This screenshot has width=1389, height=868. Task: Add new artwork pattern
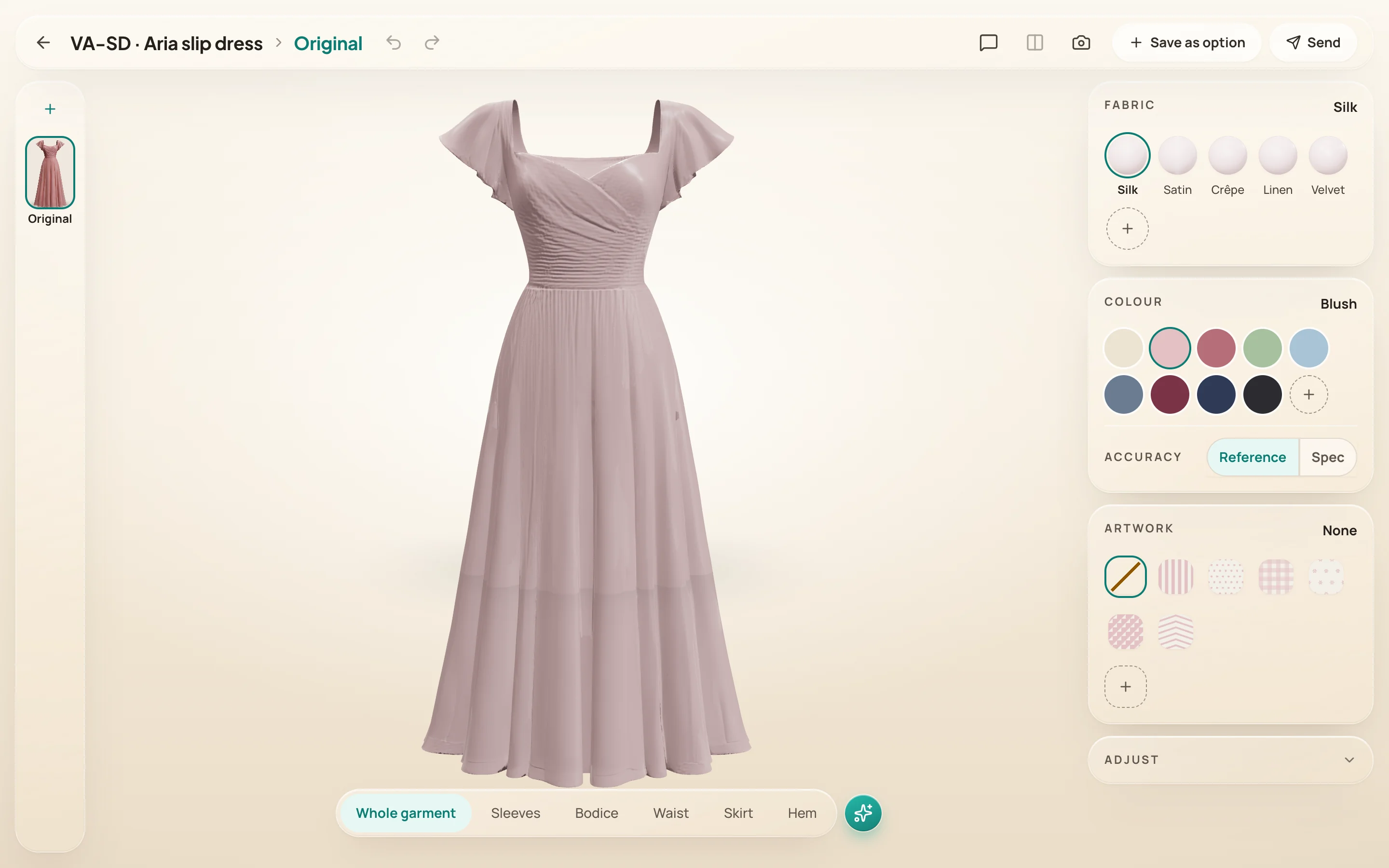click(1126, 687)
